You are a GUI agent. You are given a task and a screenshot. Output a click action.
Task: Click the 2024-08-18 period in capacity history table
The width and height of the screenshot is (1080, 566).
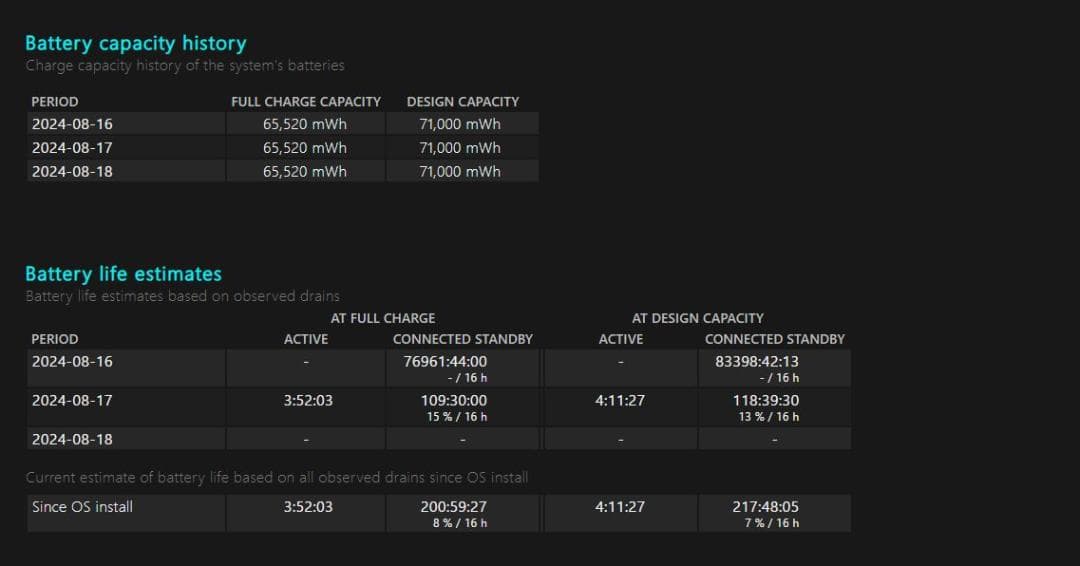click(72, 171)
